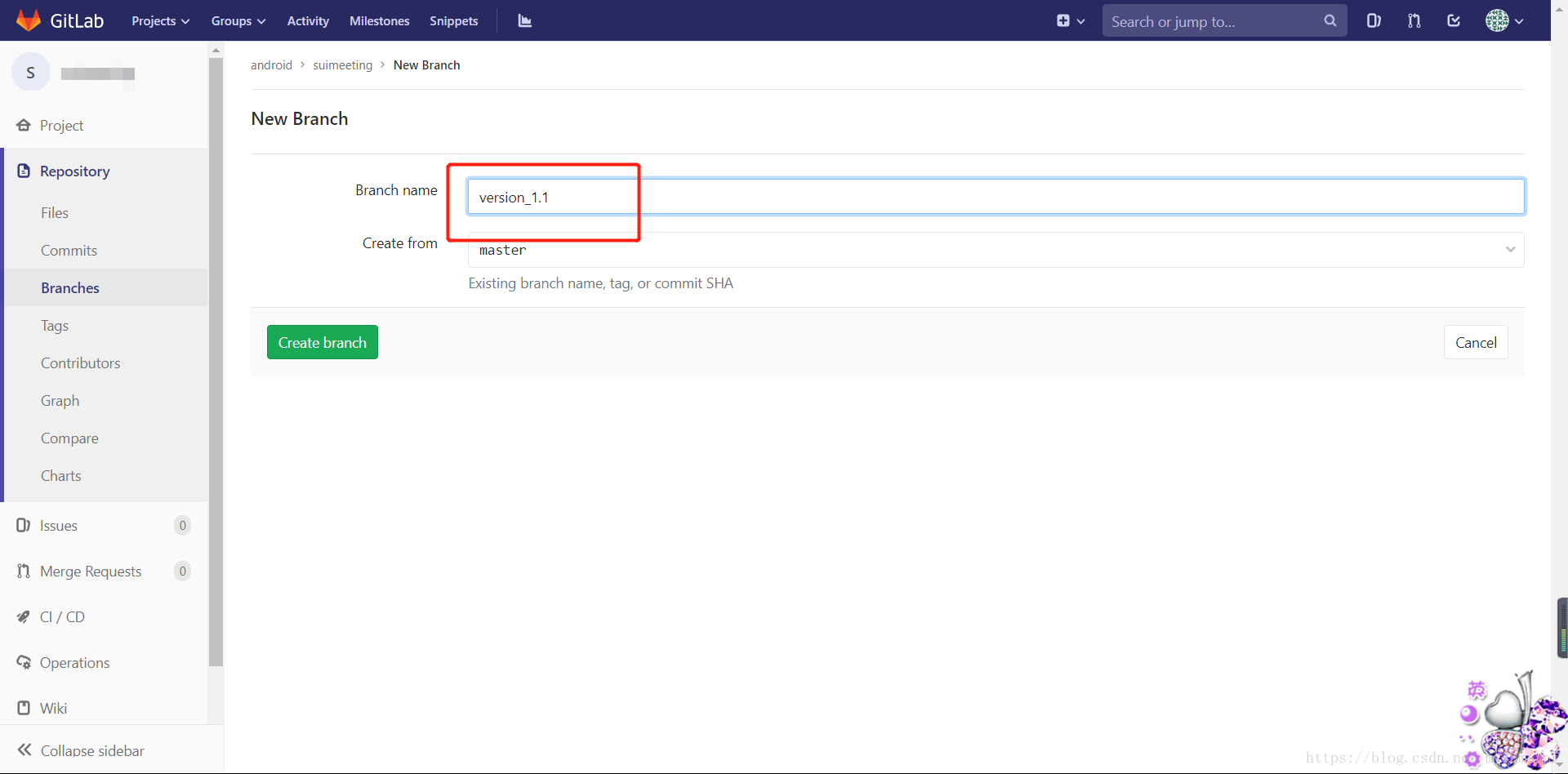Screen dimensions: 1568x774
Task: Open the To-Do list check icon
Action: [1454, 21]
